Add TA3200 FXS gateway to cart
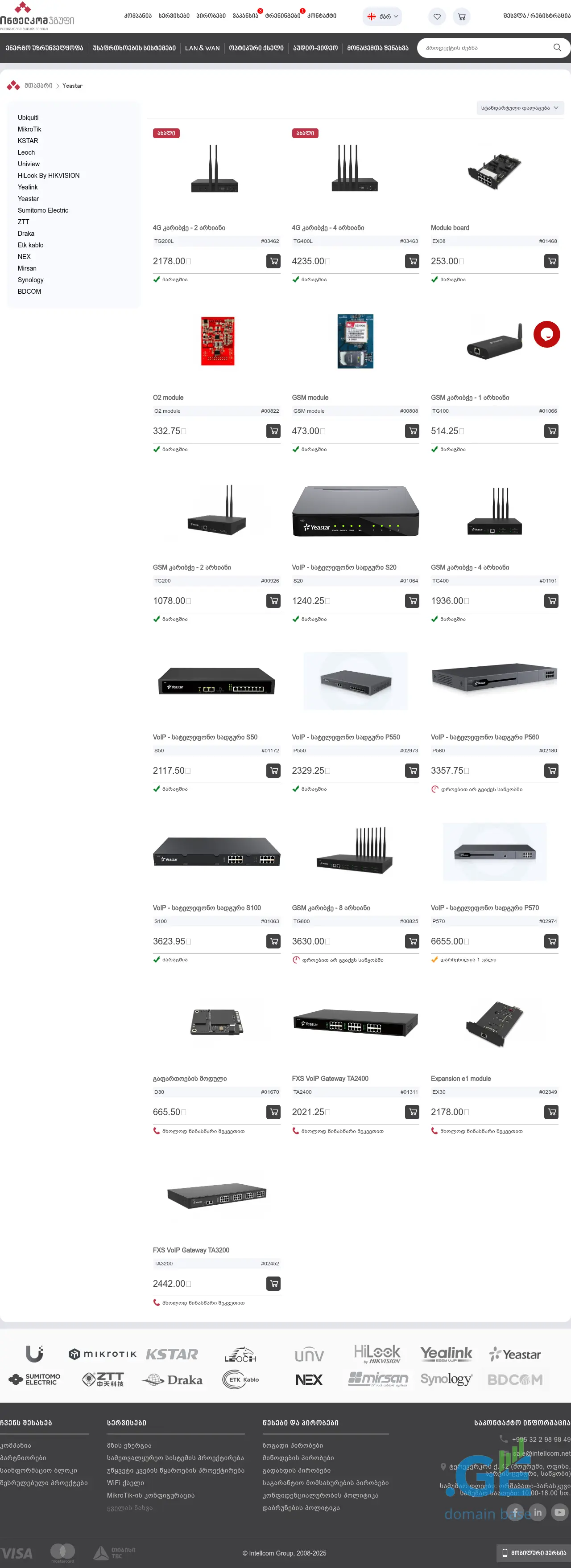This screenshot has height=1568, width=571. [273, 1284]
